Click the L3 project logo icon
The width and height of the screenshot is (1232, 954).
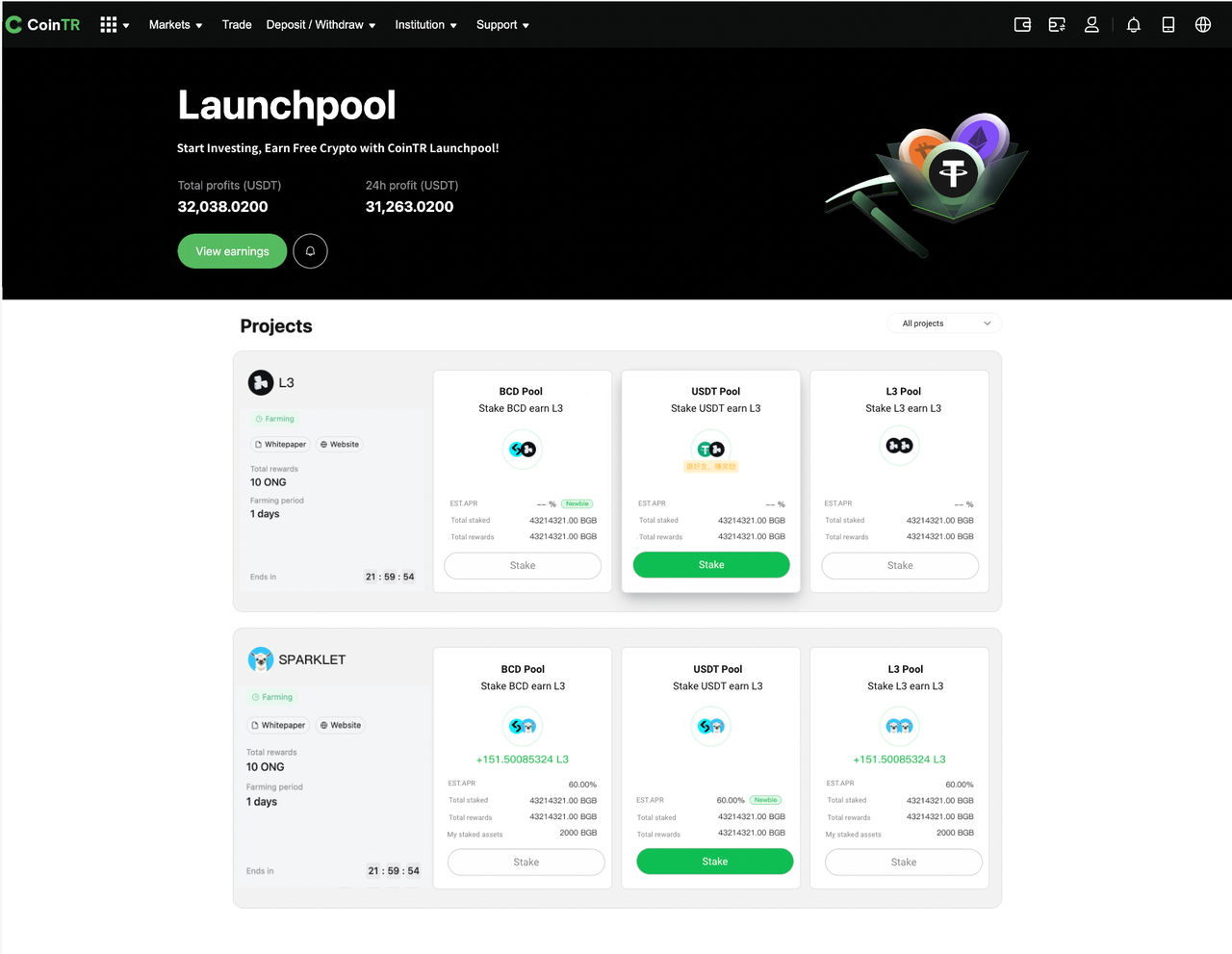point(261,382)
